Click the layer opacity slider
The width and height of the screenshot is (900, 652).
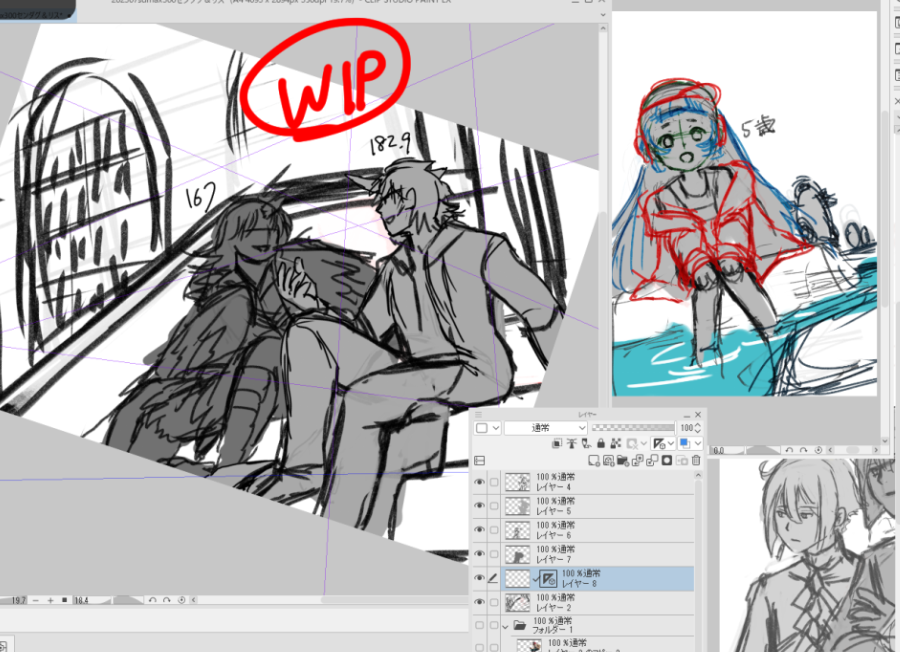[633, 428]
